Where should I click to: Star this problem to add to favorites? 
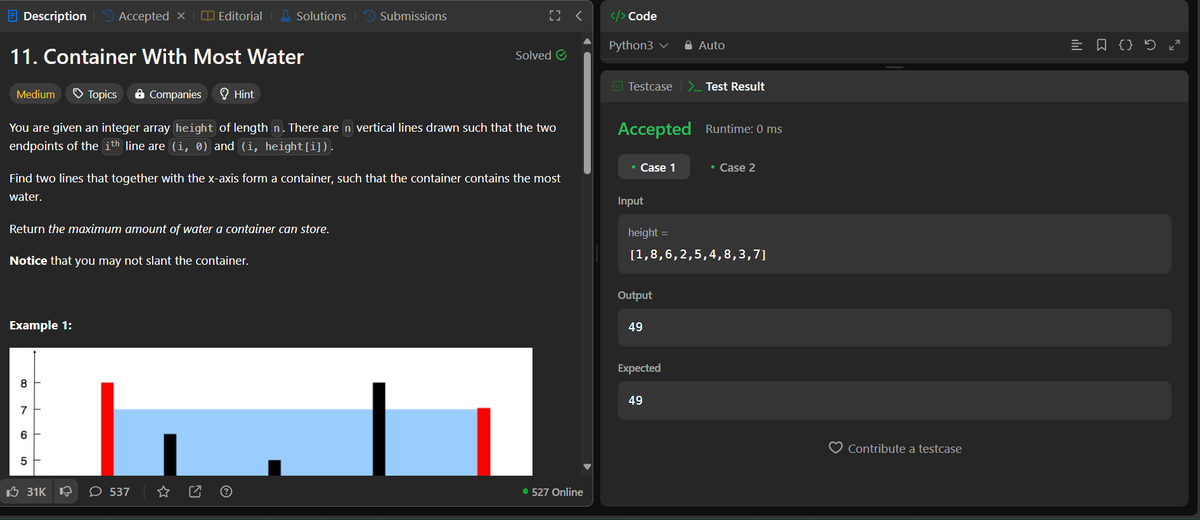(x=163, y=492)
